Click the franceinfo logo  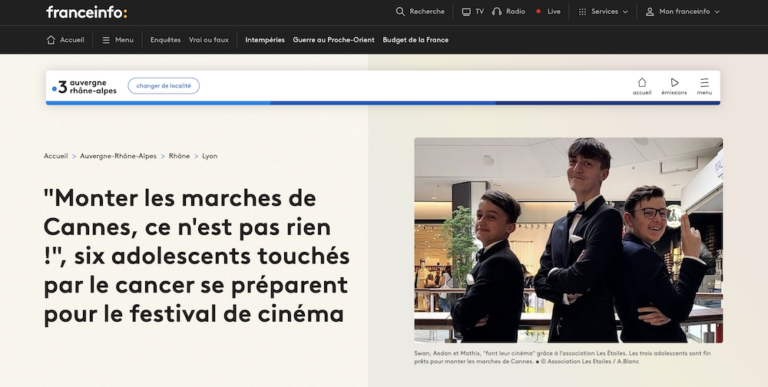(87, 12)
